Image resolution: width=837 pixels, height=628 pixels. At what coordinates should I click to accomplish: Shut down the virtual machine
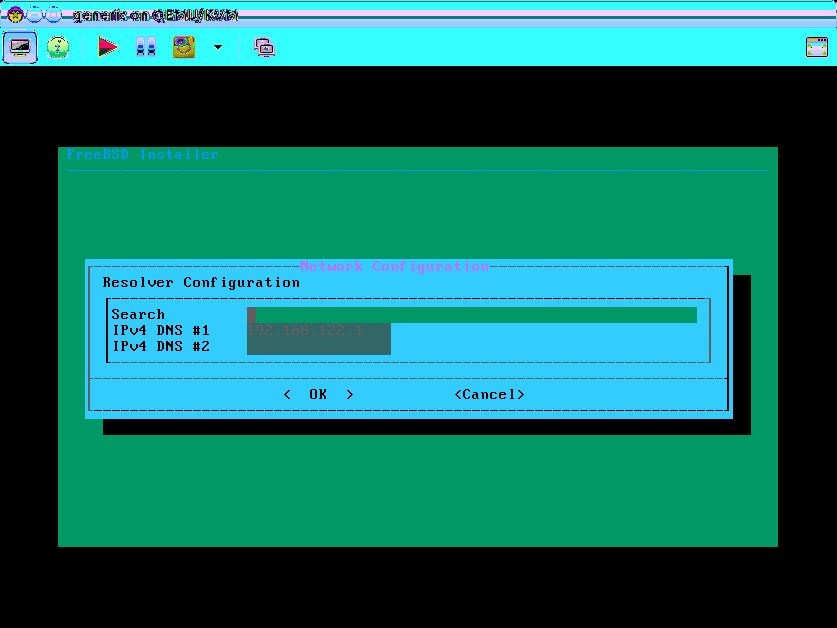[x=184, y=47]
